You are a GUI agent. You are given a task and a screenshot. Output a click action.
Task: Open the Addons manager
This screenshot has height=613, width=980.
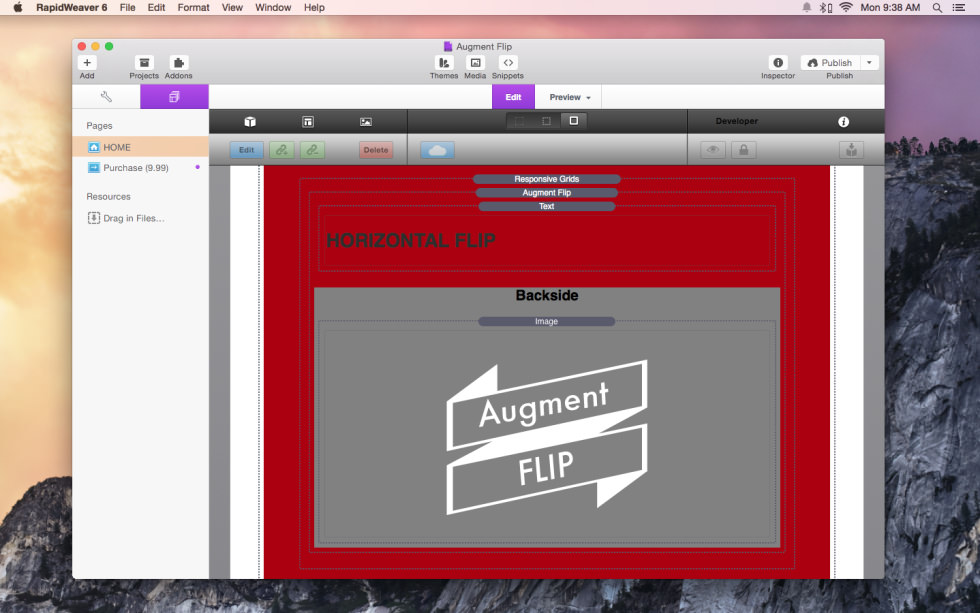(x=179, y=62)
